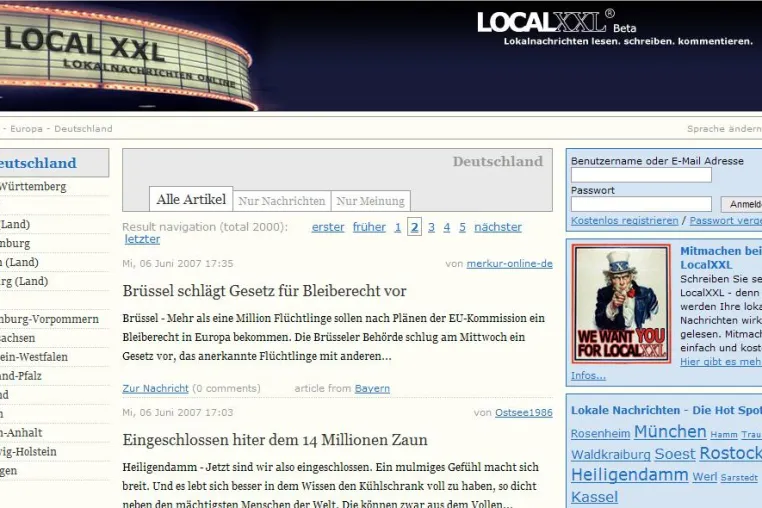Open the Soest hot spot tag
This screenshot has height=508, width=762.
click(x=675, y=454)
